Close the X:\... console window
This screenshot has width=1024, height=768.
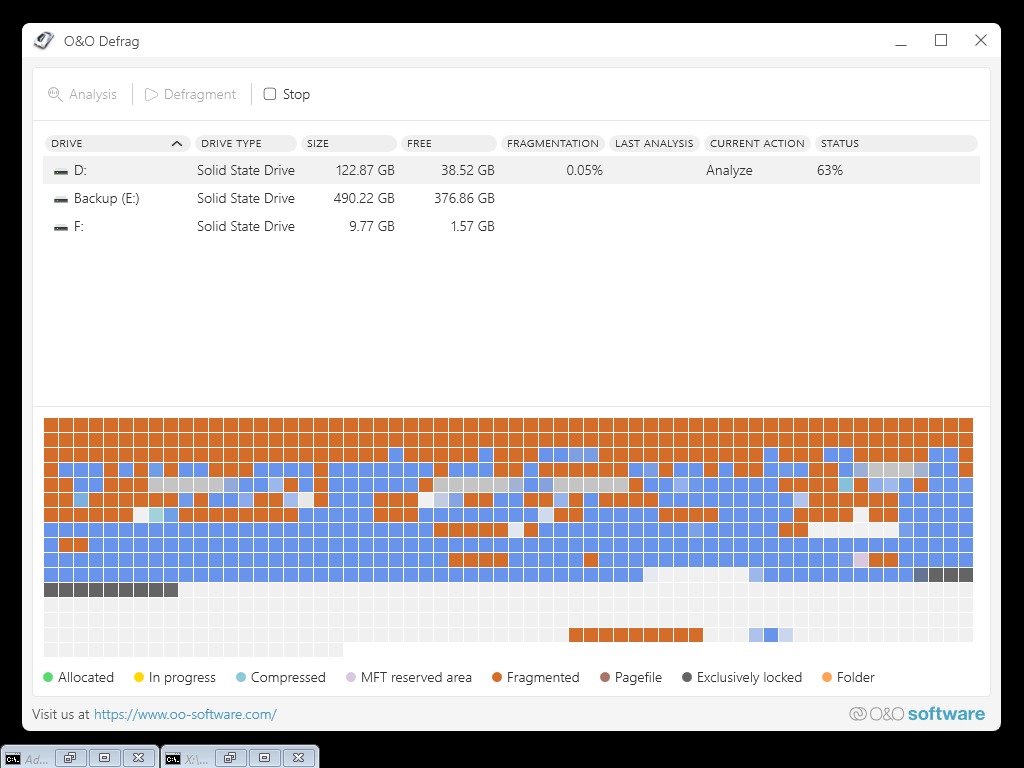pyautogui.click(x=298, y=758)
